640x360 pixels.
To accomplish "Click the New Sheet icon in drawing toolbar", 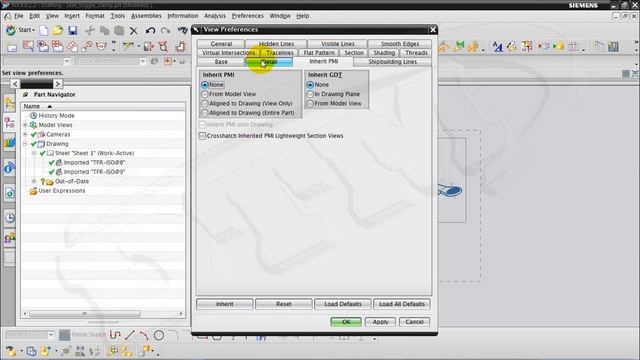I will 12,47.
